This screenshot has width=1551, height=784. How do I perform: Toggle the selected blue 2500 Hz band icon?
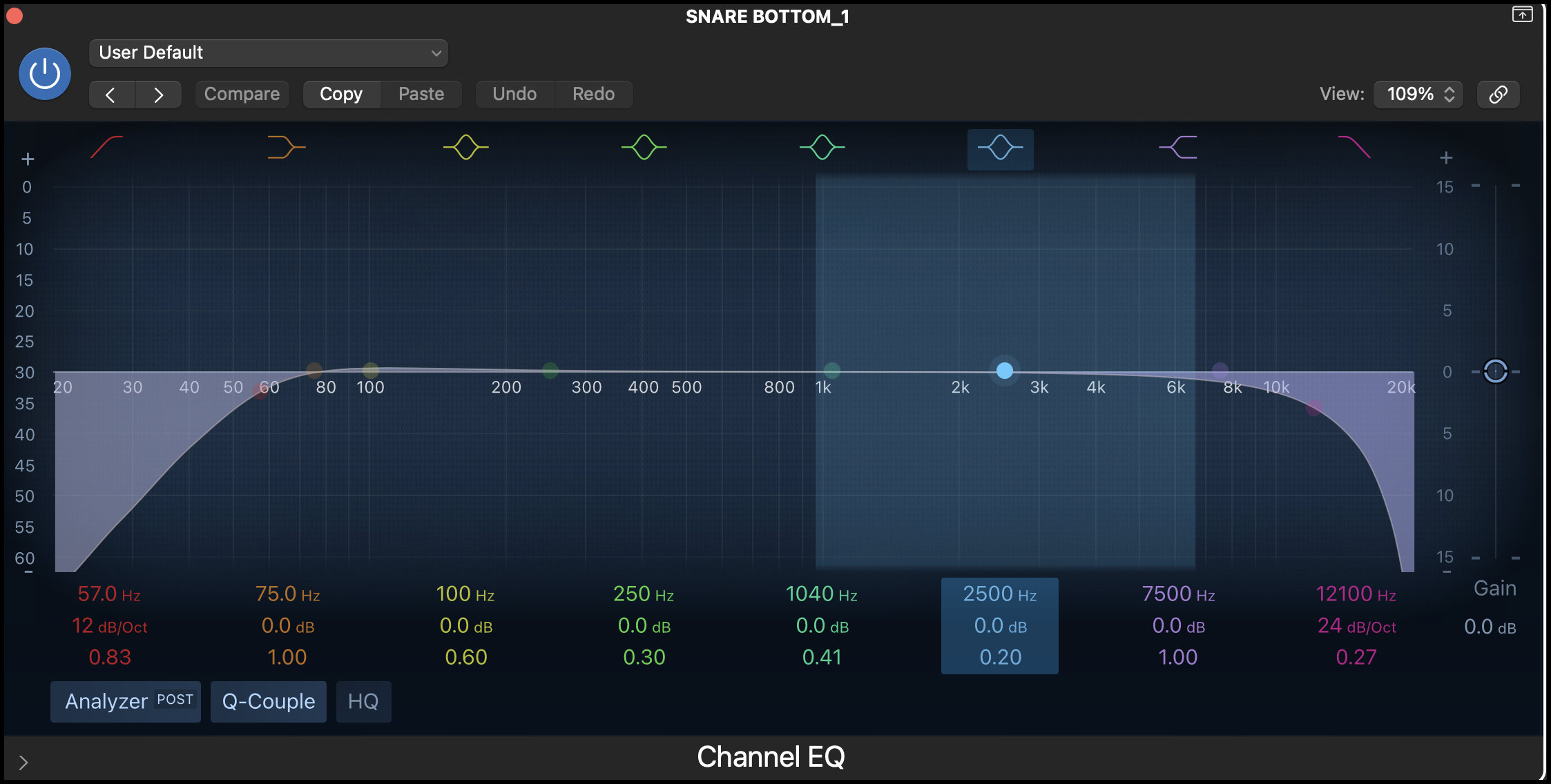pyautogui.click(x=1001, y=148)
